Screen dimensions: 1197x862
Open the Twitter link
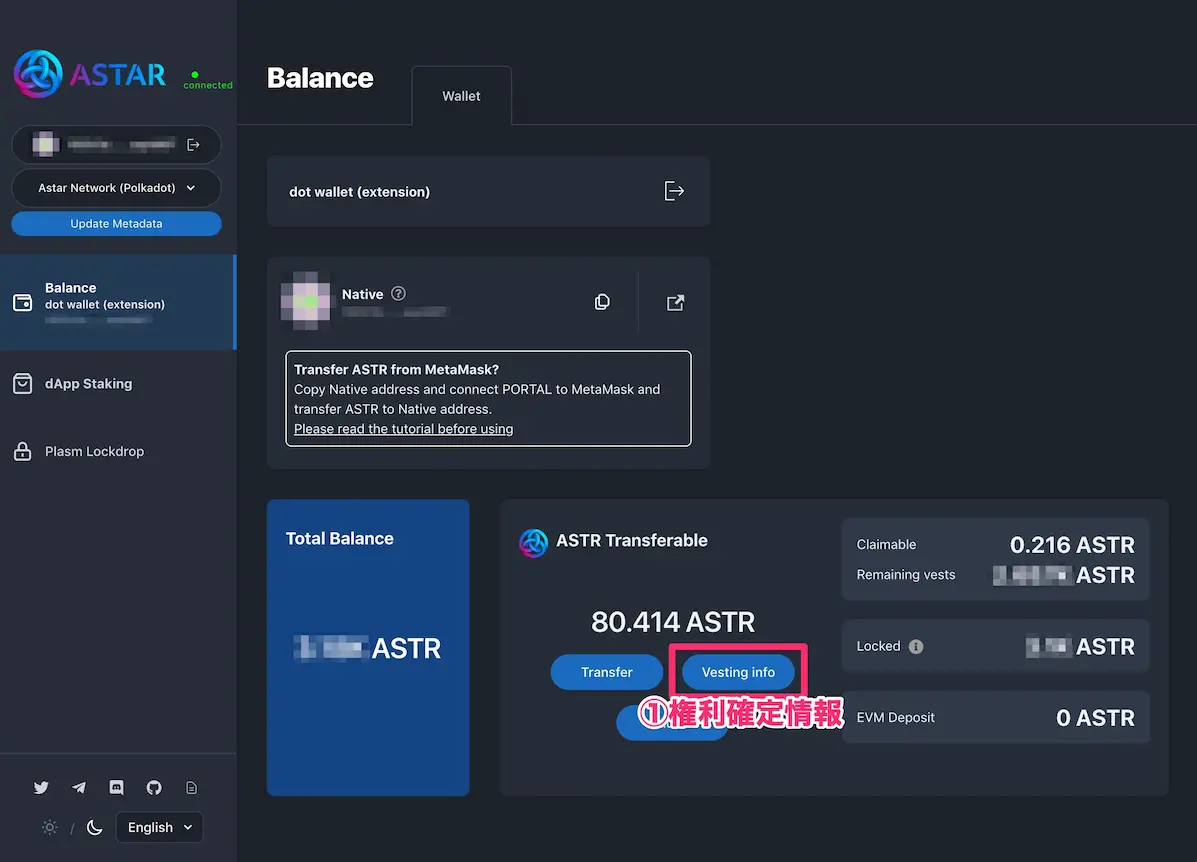click(x=41, y=787)
